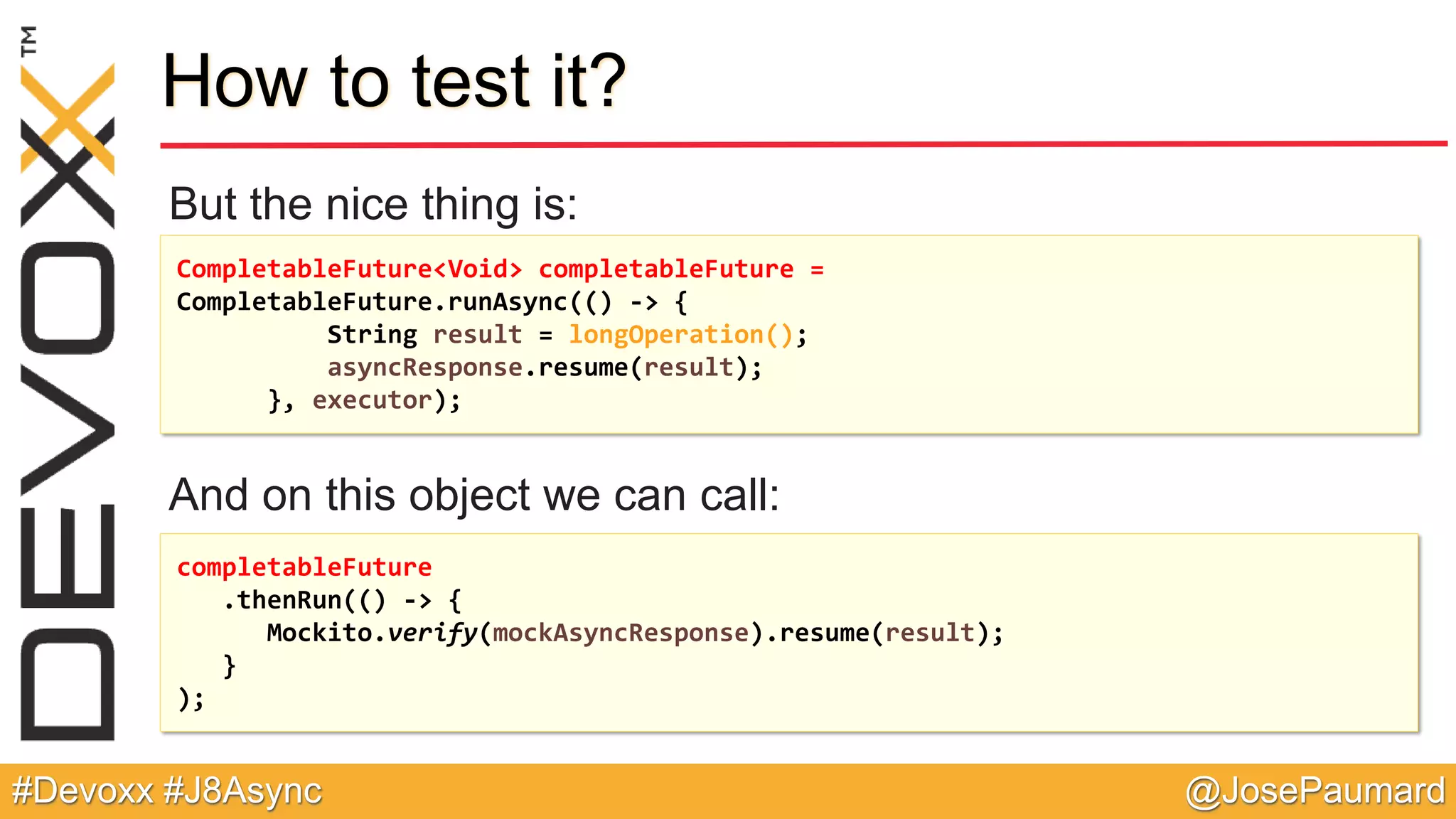Click the 'How to test it?' title
The height and width of the screenshot is (819, 1456).
(395, 81)
